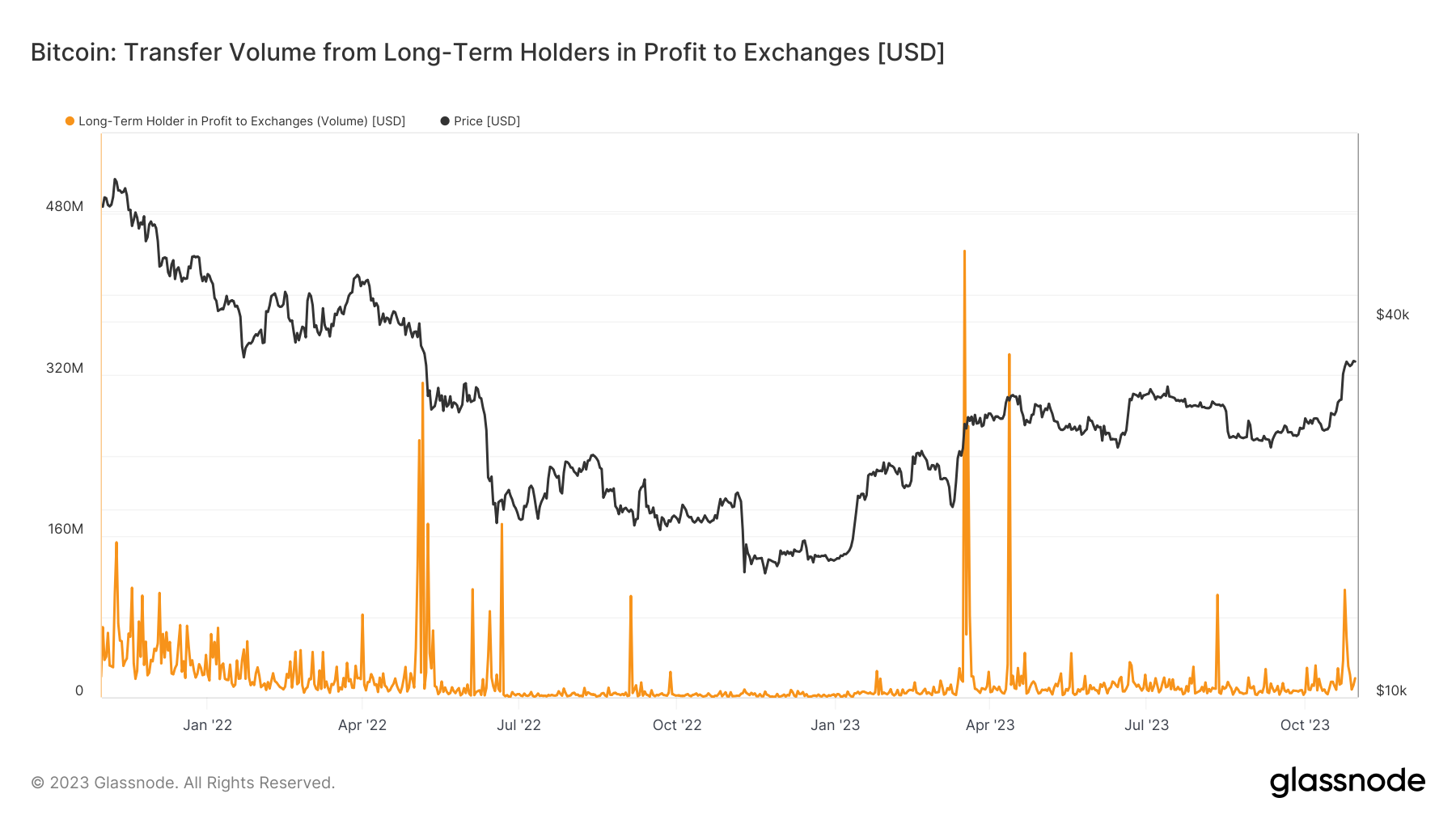
Task: Click the 160M left axis label
Action: click(65, 530)
